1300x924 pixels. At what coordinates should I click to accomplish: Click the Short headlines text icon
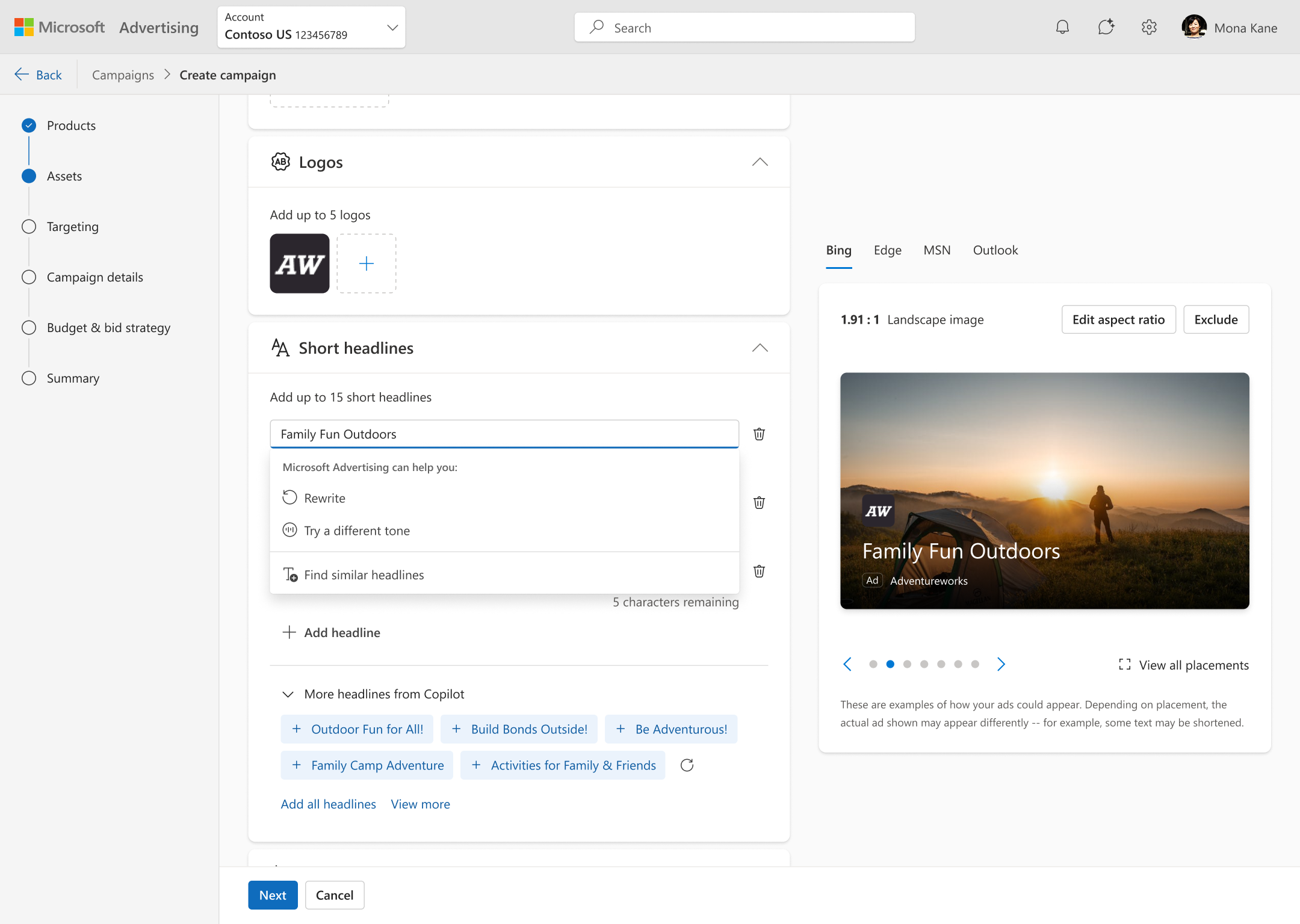(x=280, y=348)
